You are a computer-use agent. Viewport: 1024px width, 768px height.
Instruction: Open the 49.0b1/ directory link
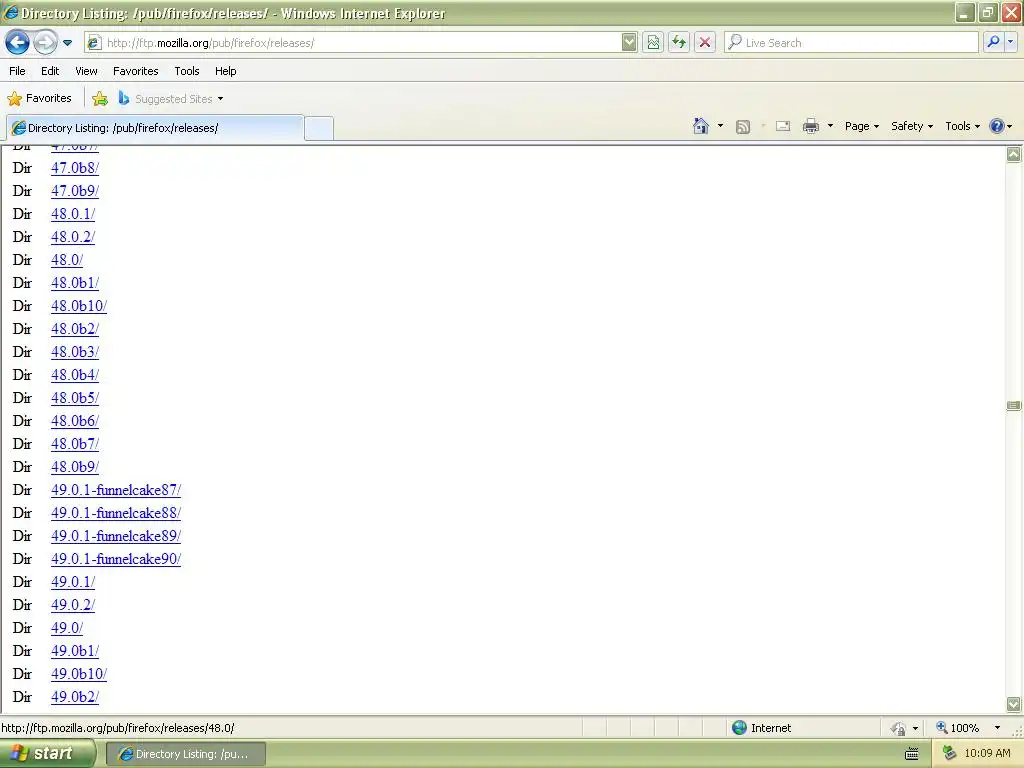[x=75, y=651]
